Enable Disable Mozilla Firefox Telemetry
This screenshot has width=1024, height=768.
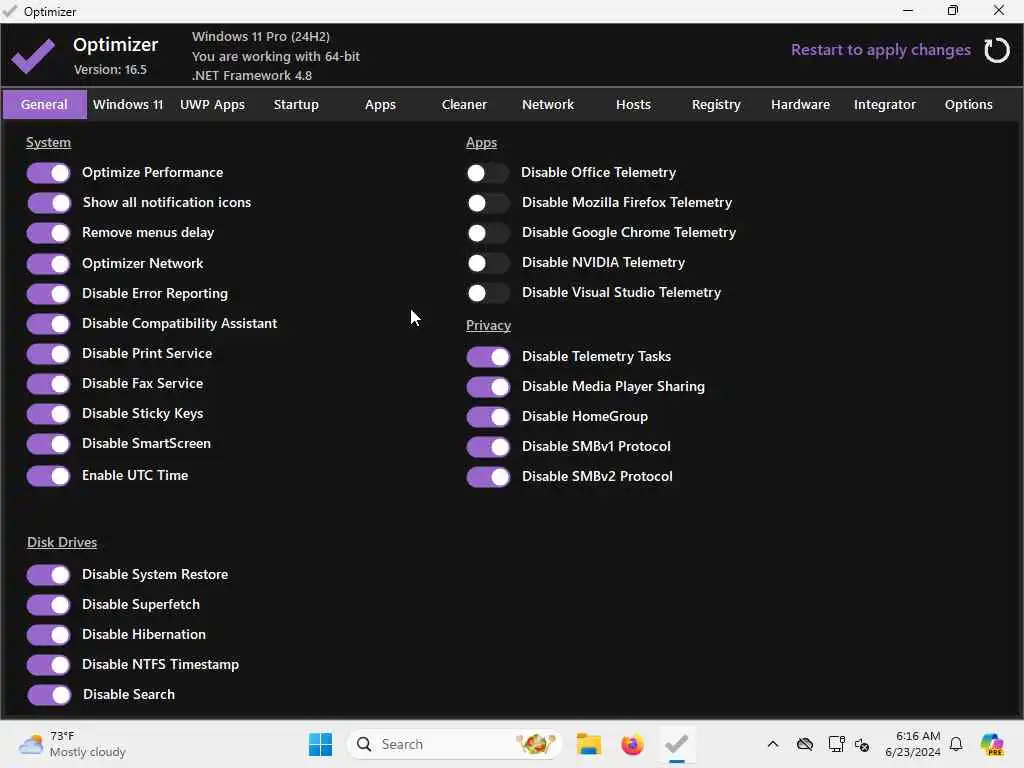point(488,203)
